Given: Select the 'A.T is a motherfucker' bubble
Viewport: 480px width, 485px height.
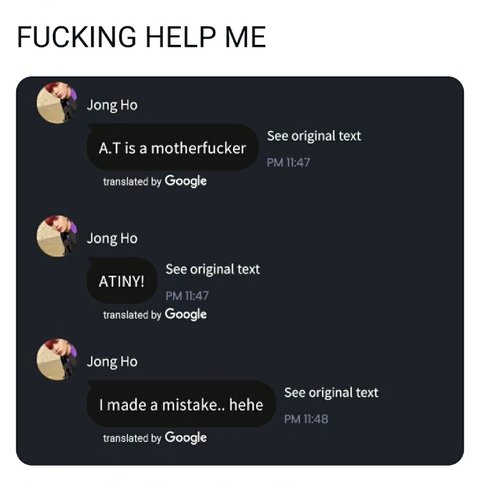Looking at the screenshot, I should pos(172,147).
